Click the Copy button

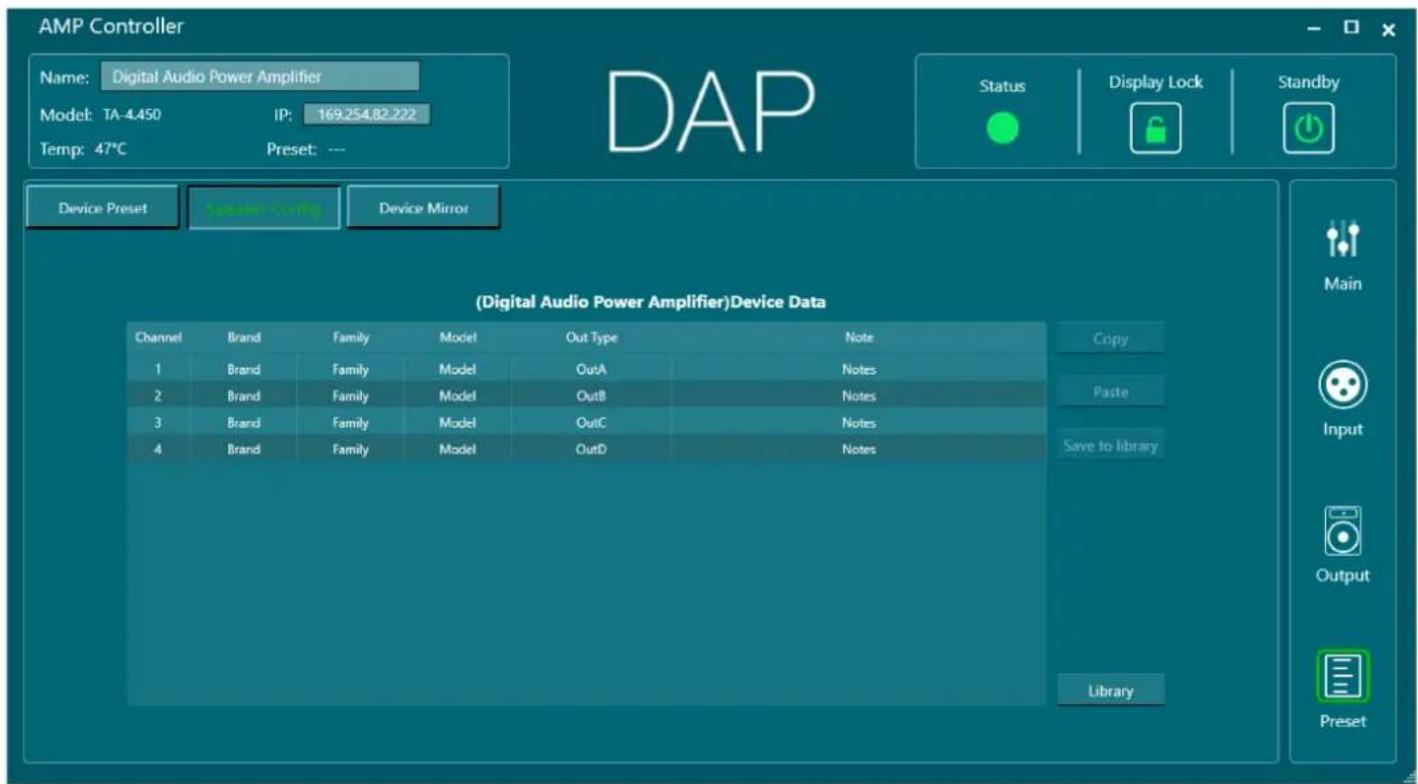(1110, 339)
